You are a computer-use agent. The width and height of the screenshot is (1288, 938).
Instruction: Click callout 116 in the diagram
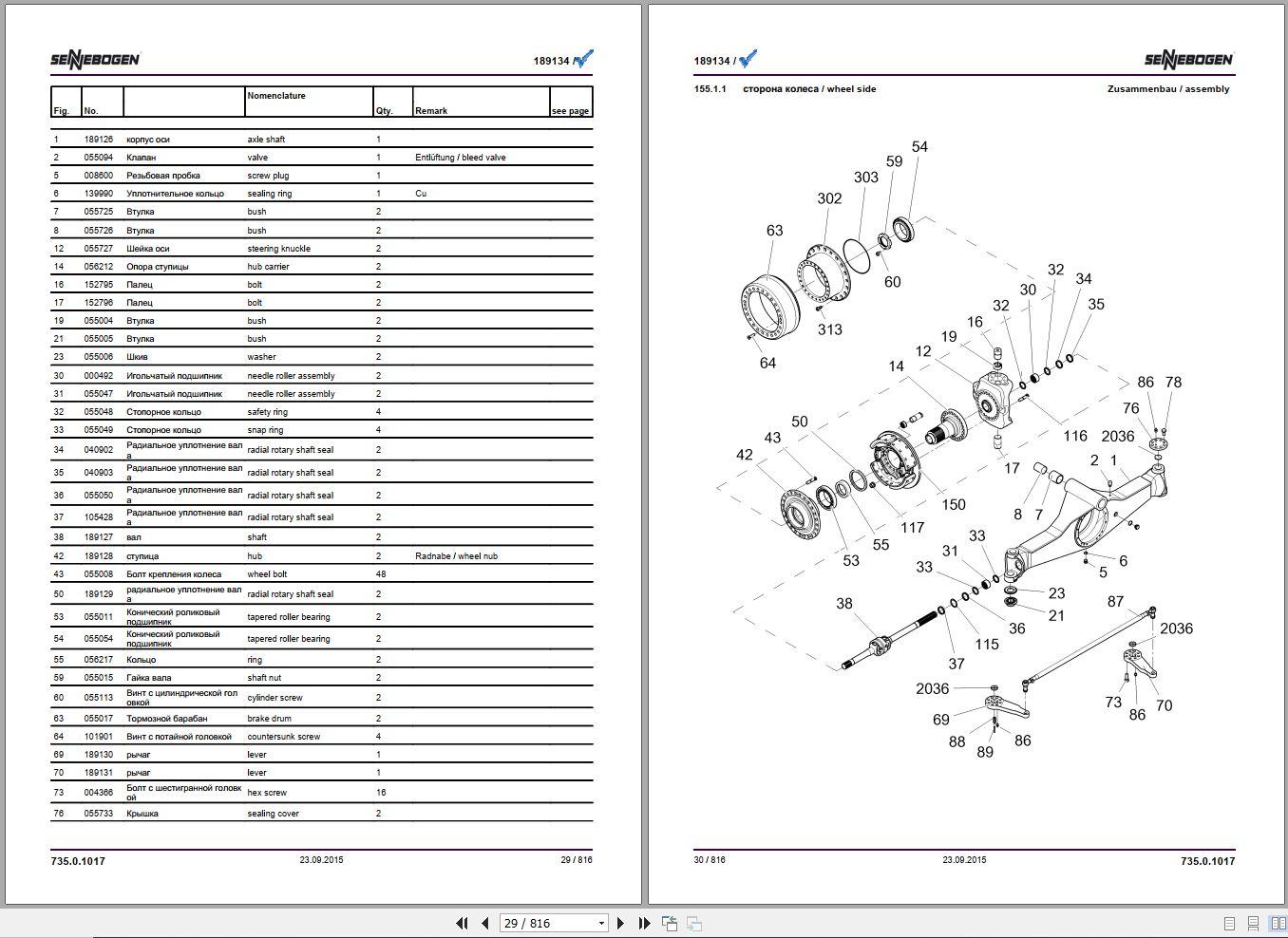1075,436
